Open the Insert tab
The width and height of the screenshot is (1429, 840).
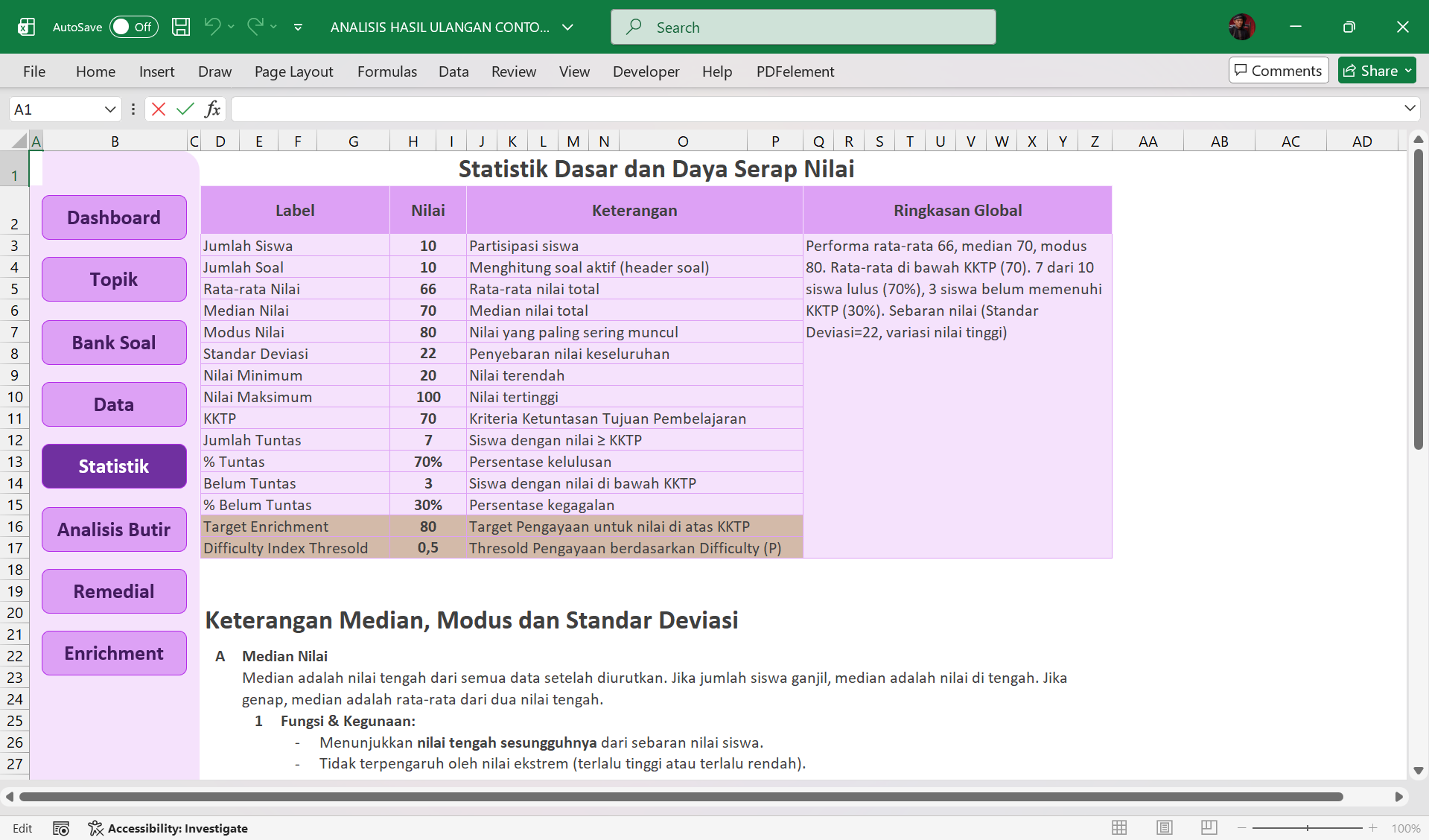coord(156,71)
